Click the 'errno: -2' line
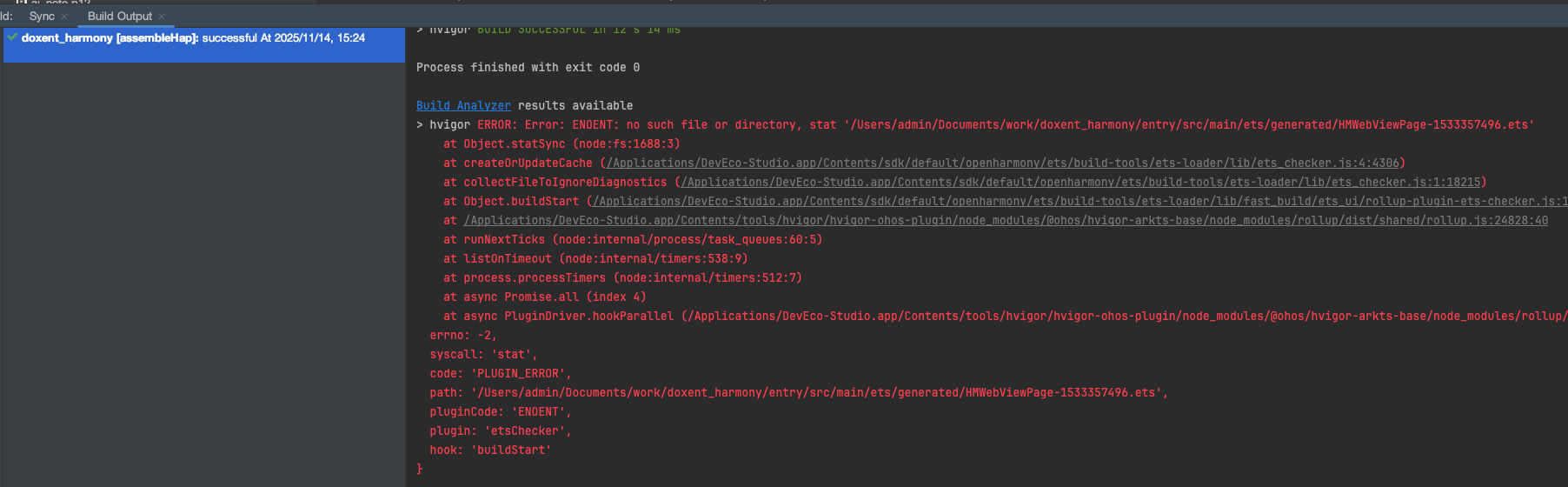 pyautogui.click(x=463, y=336)
